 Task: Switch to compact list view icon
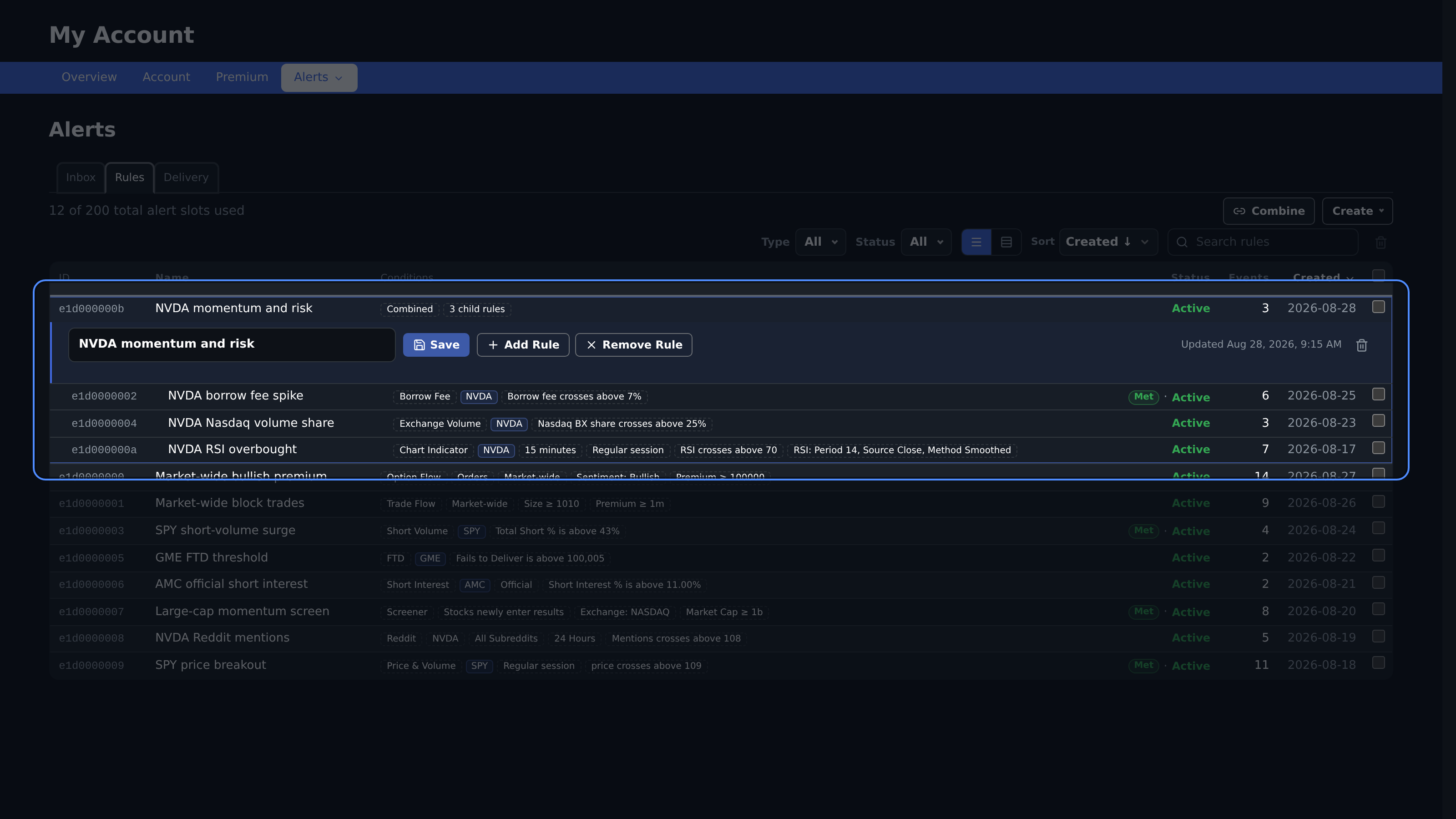coord(976,242)
